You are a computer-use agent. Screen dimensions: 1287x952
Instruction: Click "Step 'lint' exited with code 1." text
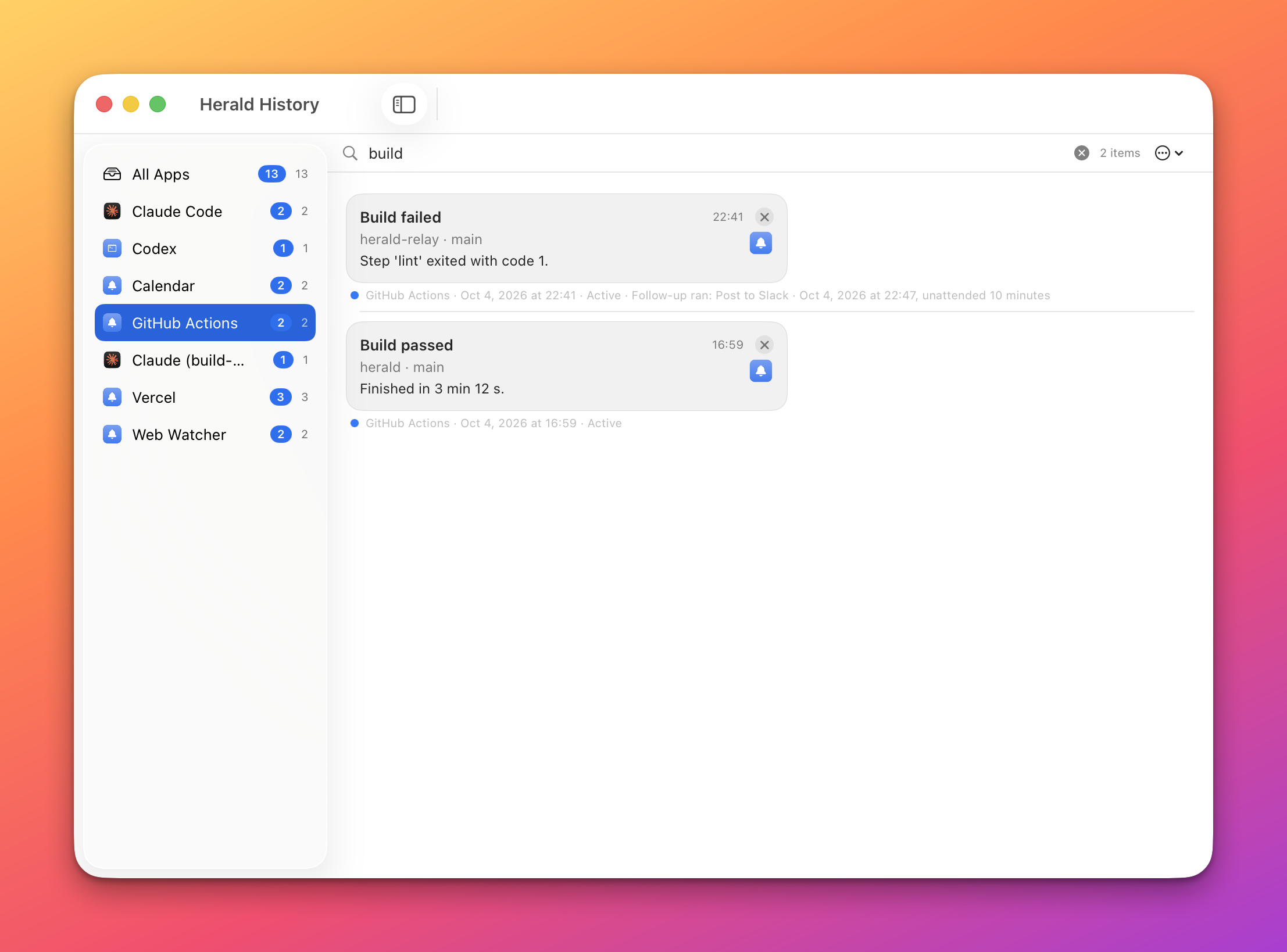tap(454, 261)
